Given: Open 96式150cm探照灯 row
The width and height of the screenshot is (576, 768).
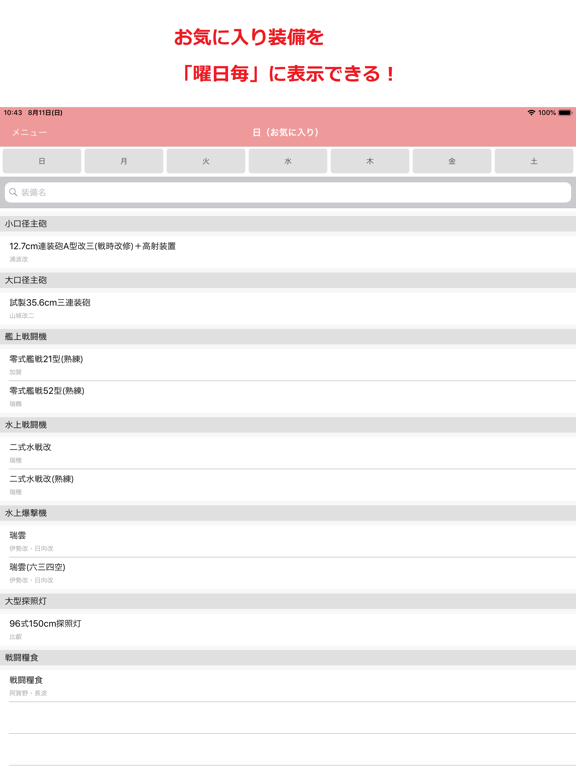Looking at the screenshot, I should point(288,629).
